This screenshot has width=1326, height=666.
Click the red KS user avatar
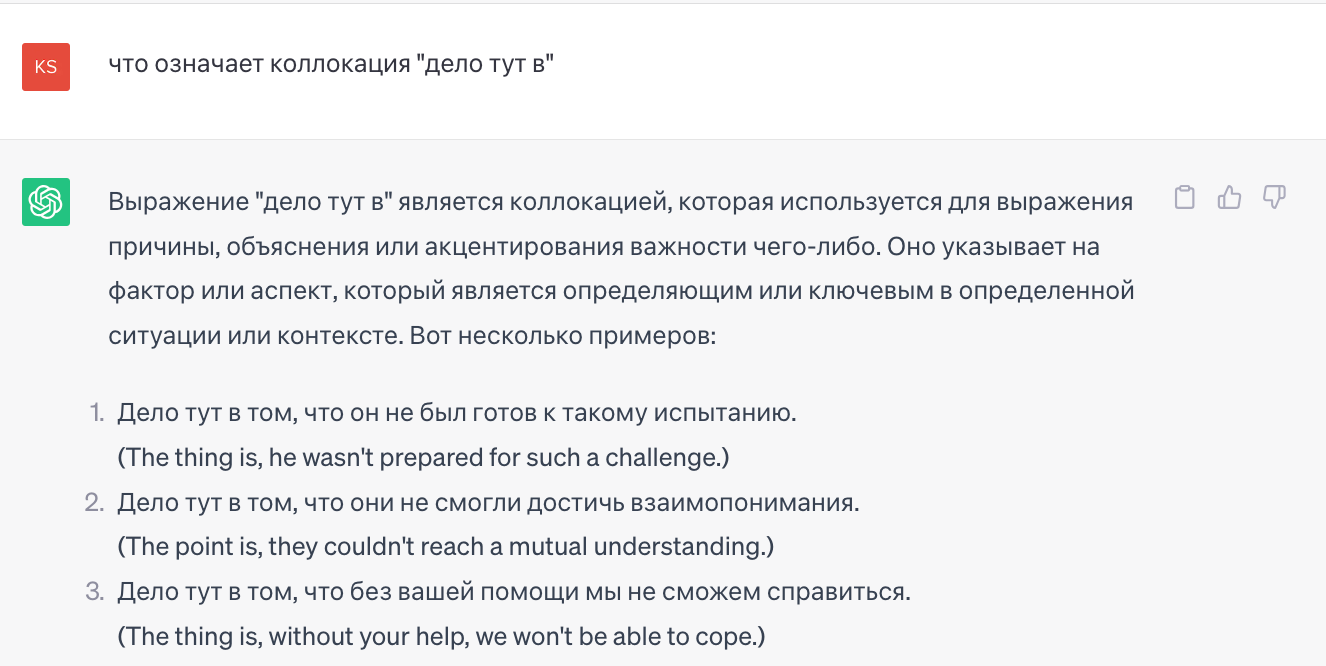click(x=46, y=67)
